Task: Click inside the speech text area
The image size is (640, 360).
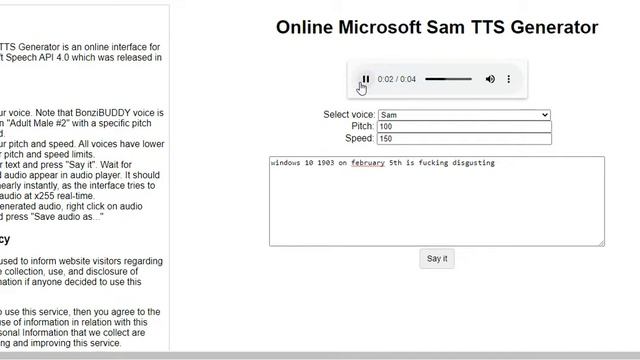Action: coord(437,201)
